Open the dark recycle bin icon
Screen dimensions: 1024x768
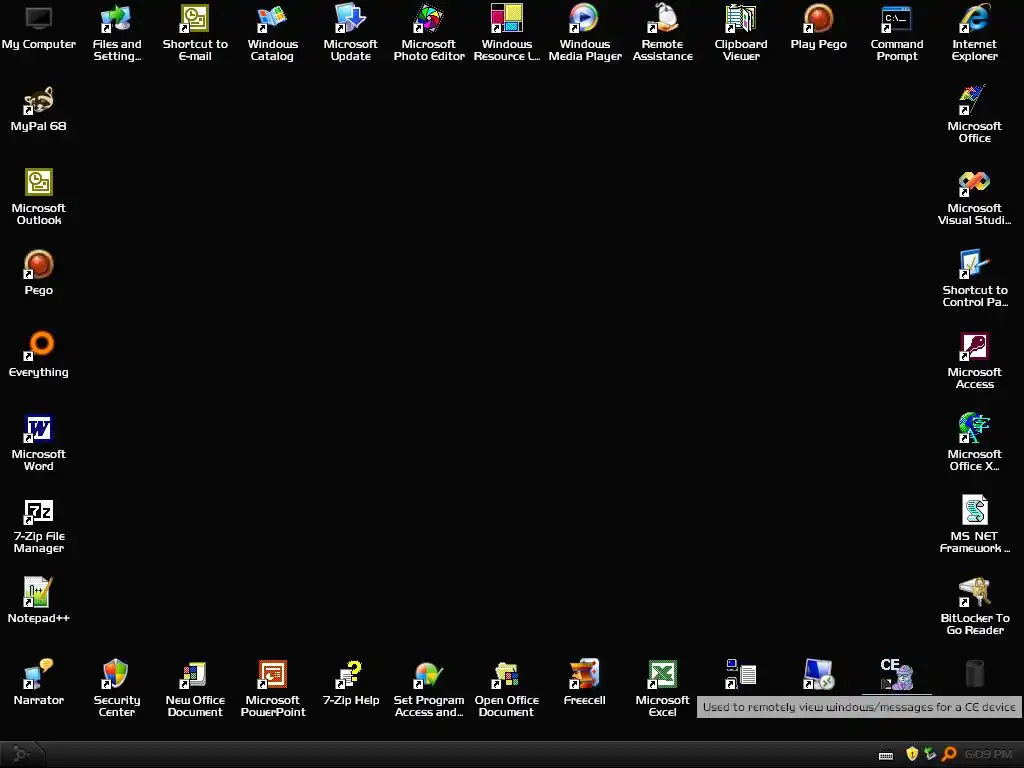tap(974, 675)
